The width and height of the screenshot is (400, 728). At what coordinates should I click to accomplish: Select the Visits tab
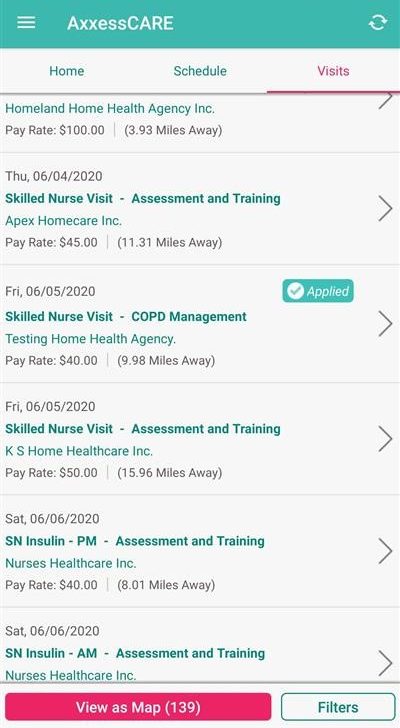tap(333, 71)
